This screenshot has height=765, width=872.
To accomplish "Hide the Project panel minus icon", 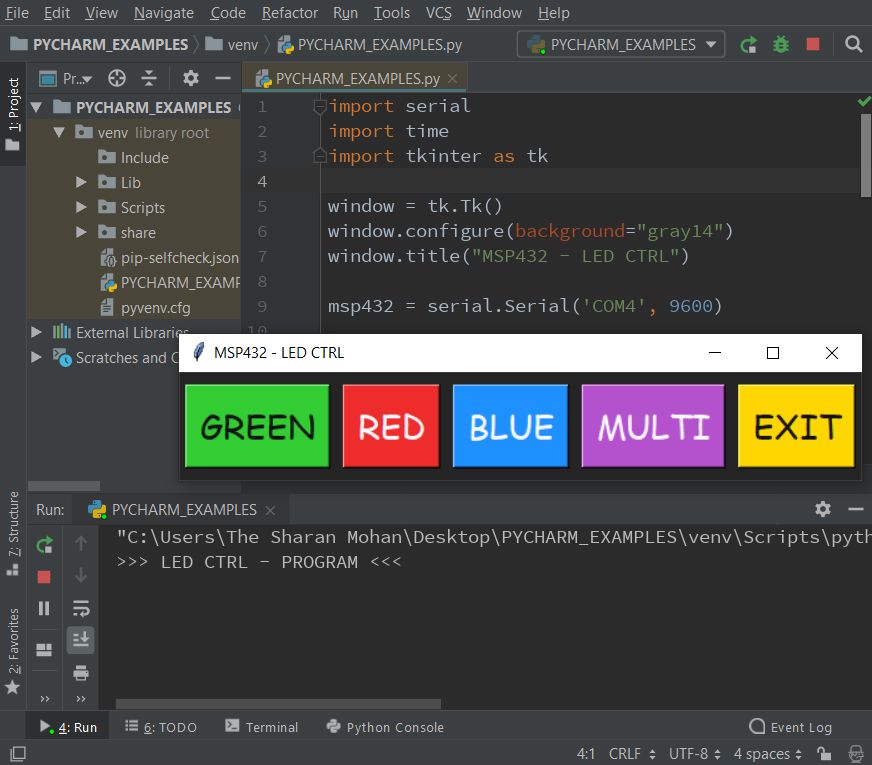I will [223, 78].
